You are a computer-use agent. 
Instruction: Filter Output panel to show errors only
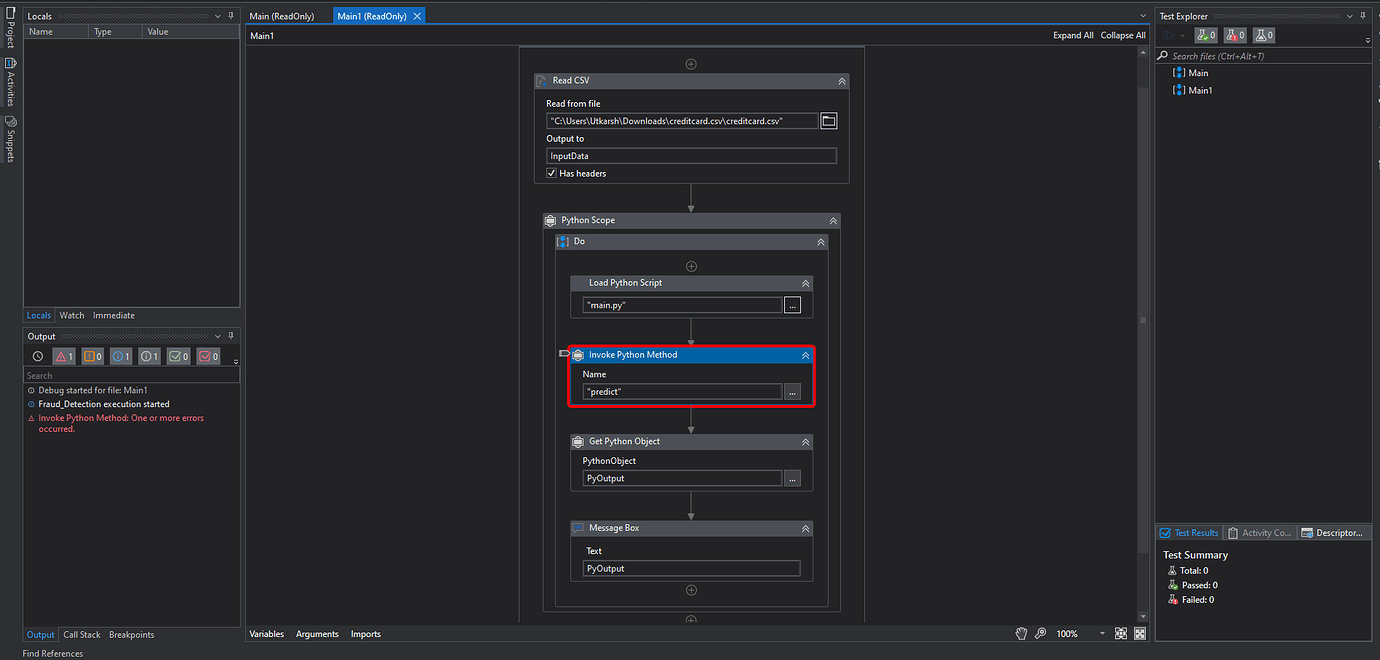click(x=62, y=355)
